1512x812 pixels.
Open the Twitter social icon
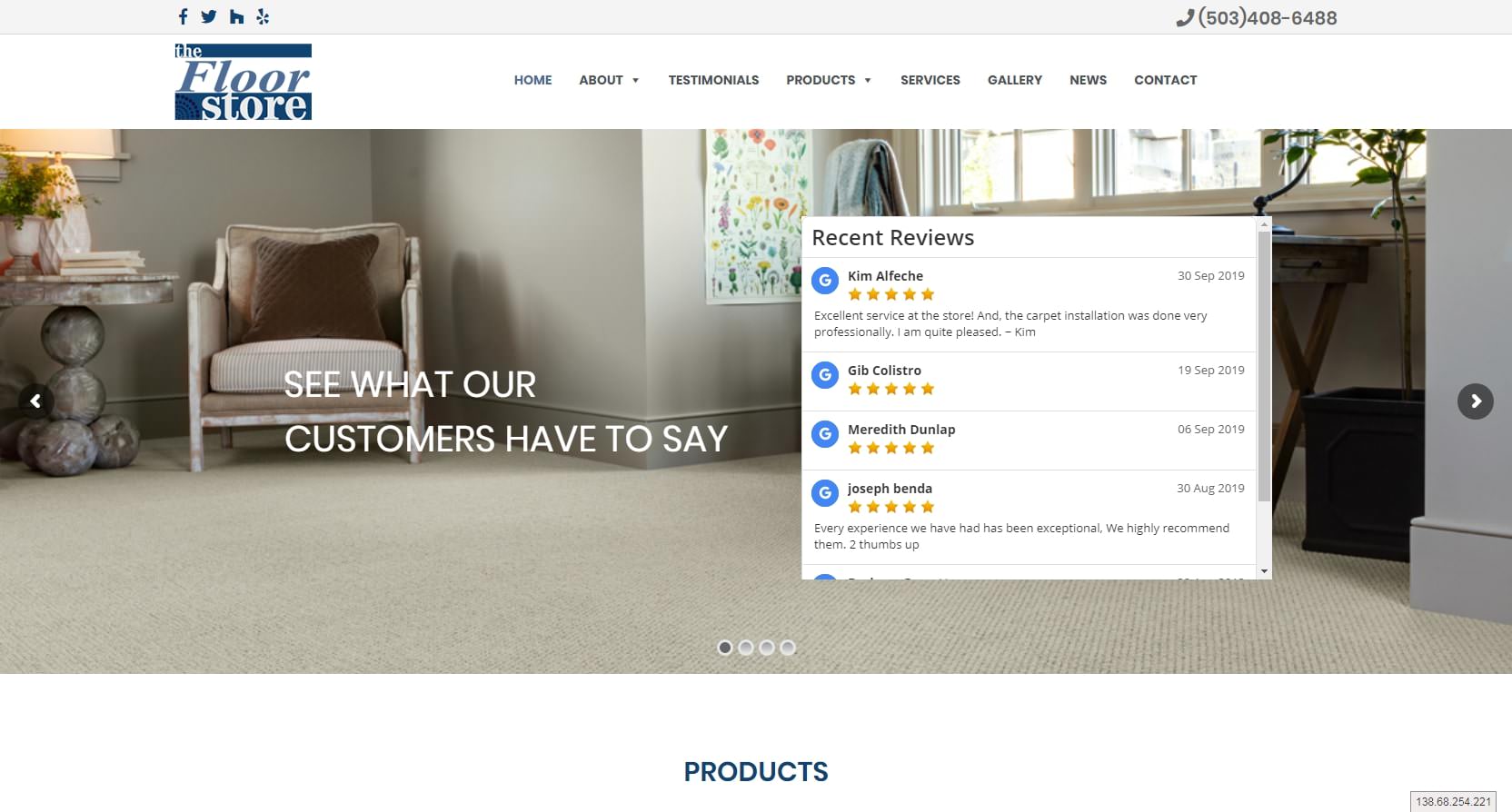click(209, 16)
